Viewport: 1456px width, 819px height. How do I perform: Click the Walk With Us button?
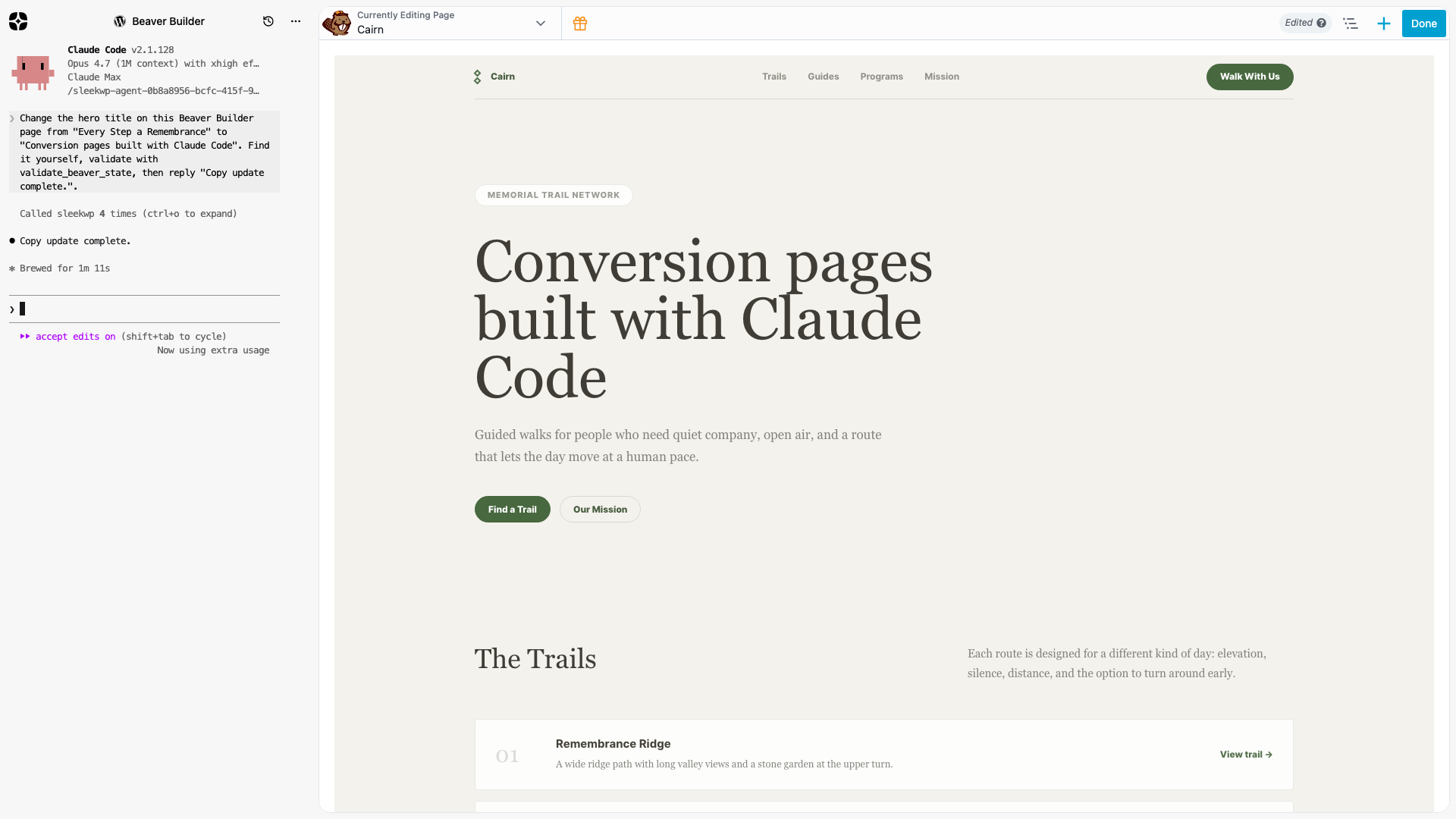point(1250,77)
